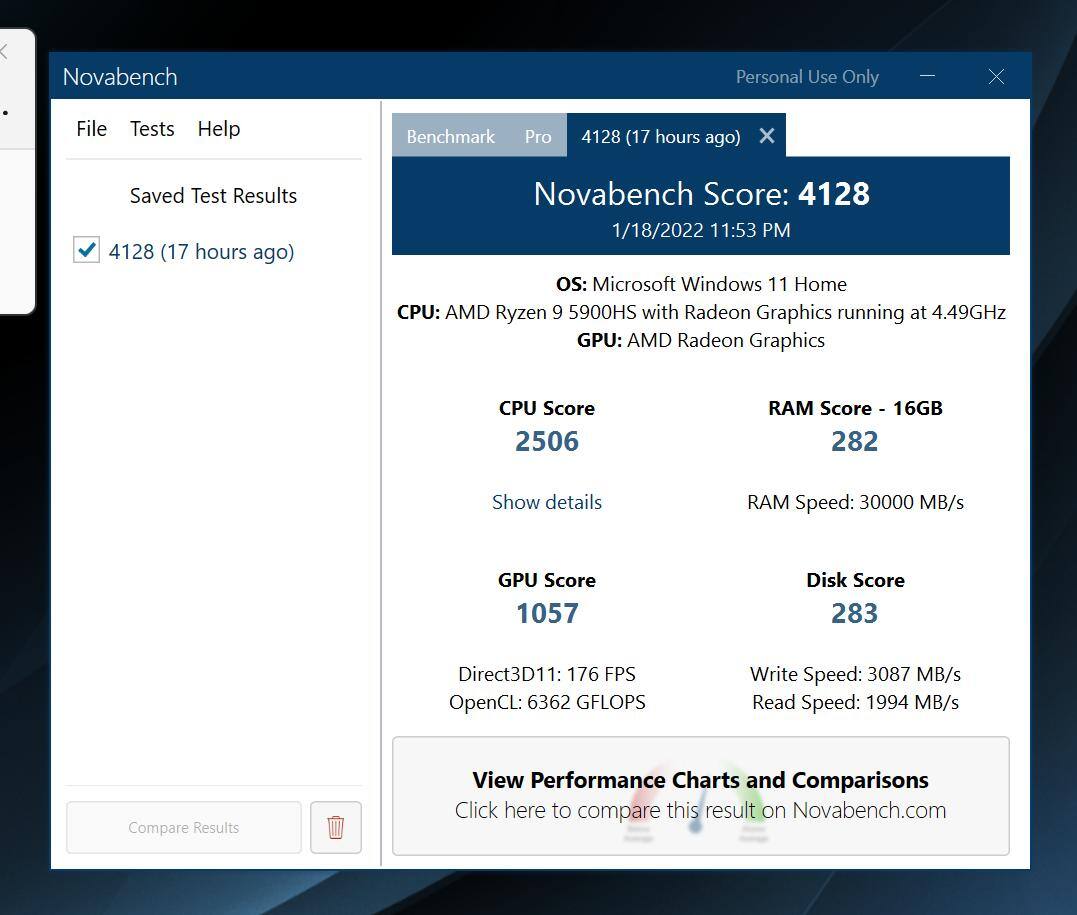Click the GPU Score value 1057

(x=546, y=613)
